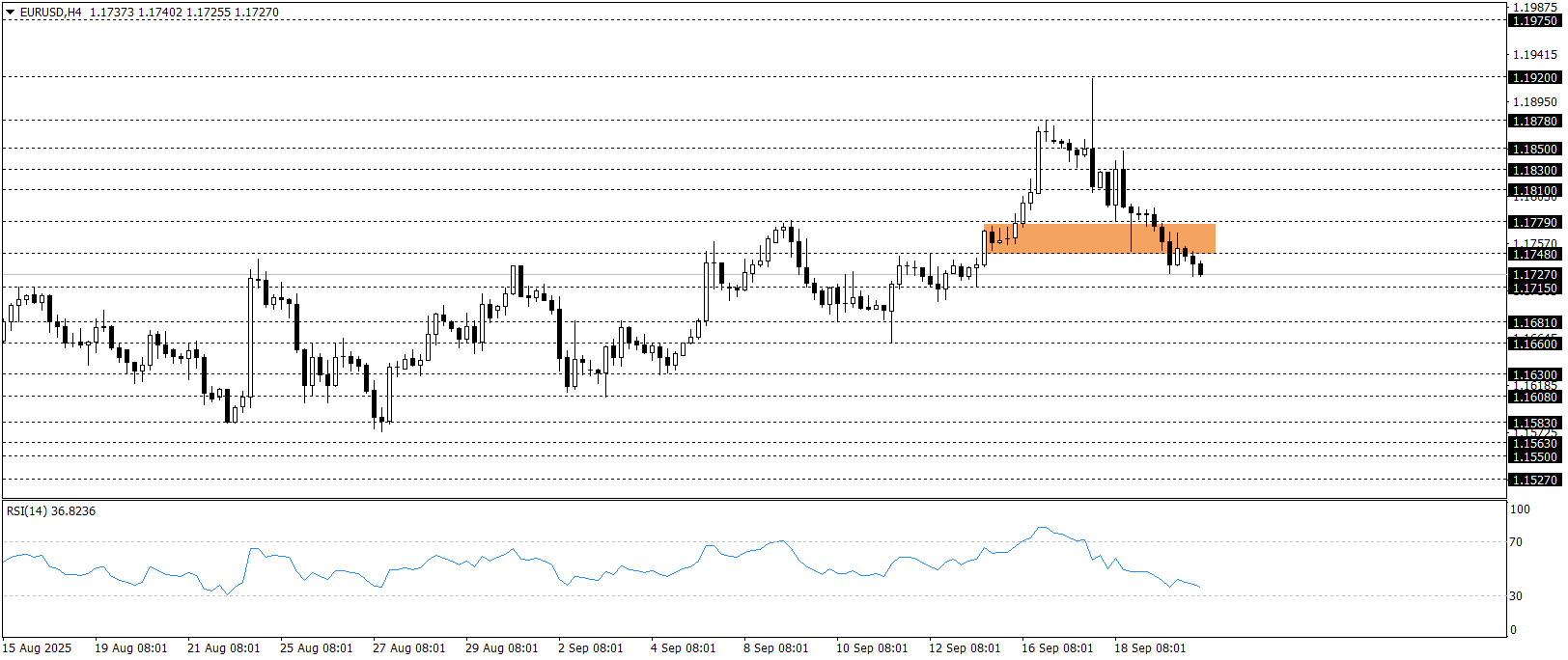Click the 1.19875 price scale value
This screenshot has height=660, width=1568.
pyautogui.click(x=1534, y=7)
